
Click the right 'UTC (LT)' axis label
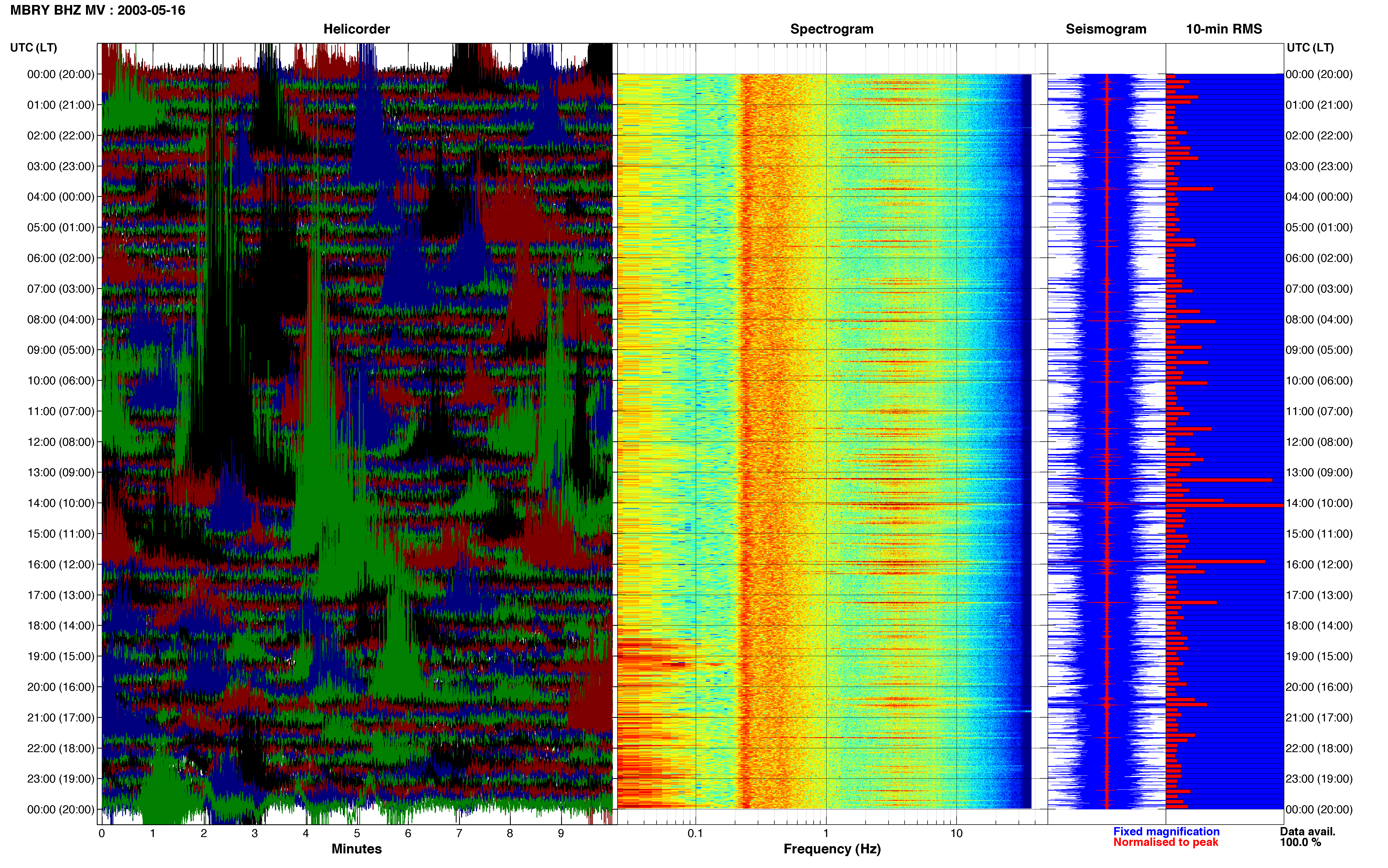[x=1310, y=48]
